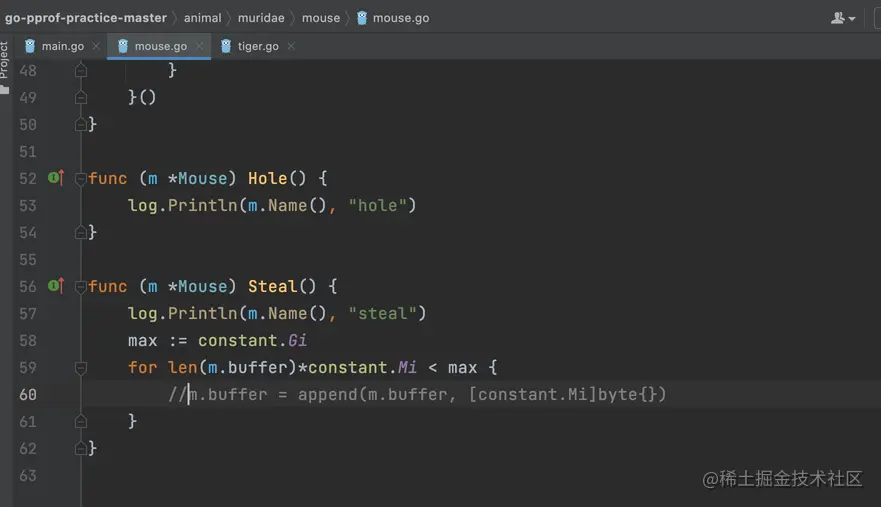Close the mouse.go tab
Screen dimensions: 881x507
click(199, 46)
